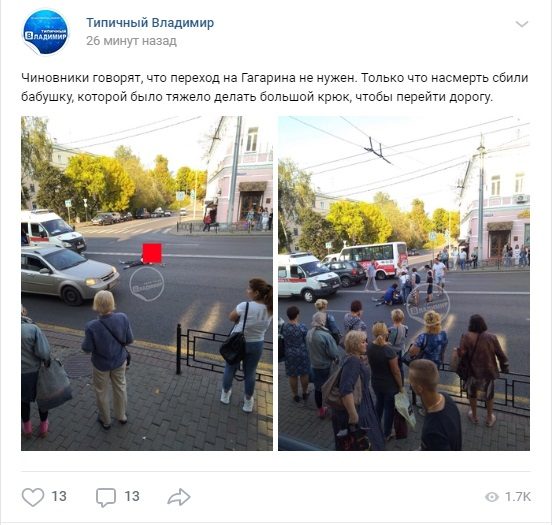Click the 1.7K views counter

pyautogui.click(x=518, y=497)
